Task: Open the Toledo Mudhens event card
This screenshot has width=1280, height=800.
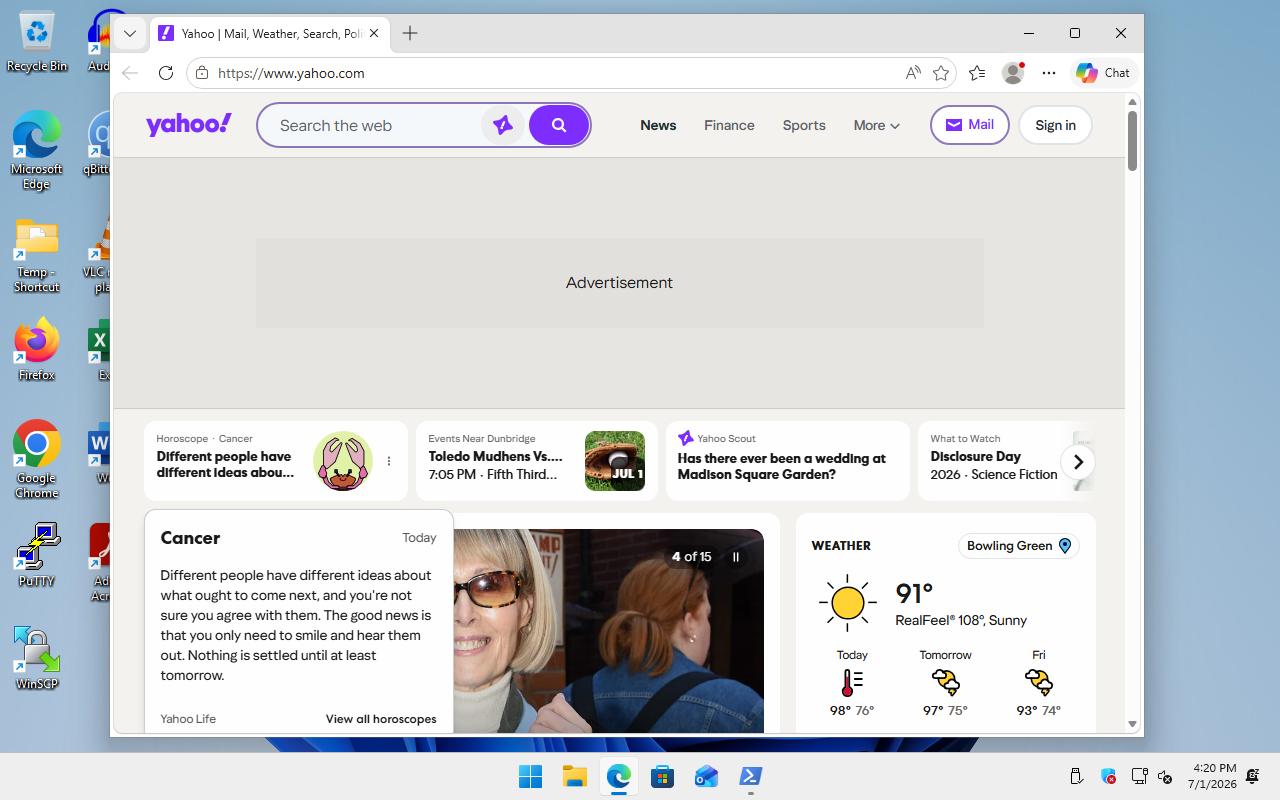Action: coord(536,461)
